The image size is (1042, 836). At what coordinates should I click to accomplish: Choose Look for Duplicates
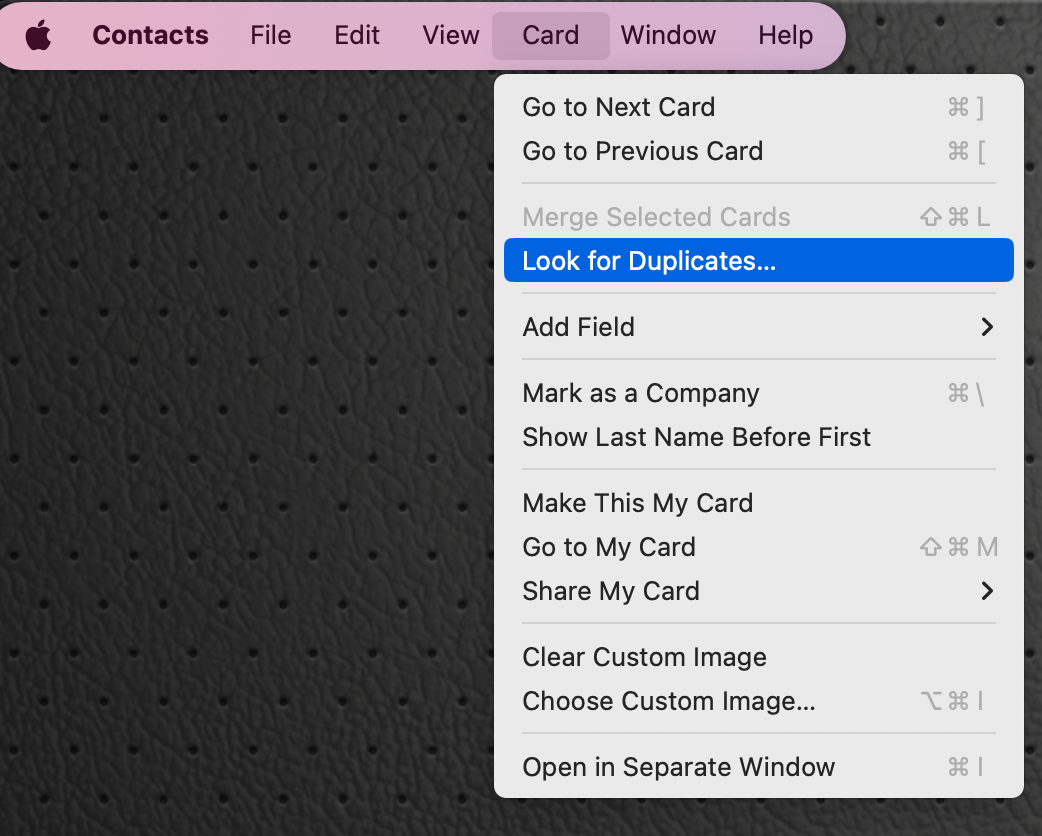(649, 261)
